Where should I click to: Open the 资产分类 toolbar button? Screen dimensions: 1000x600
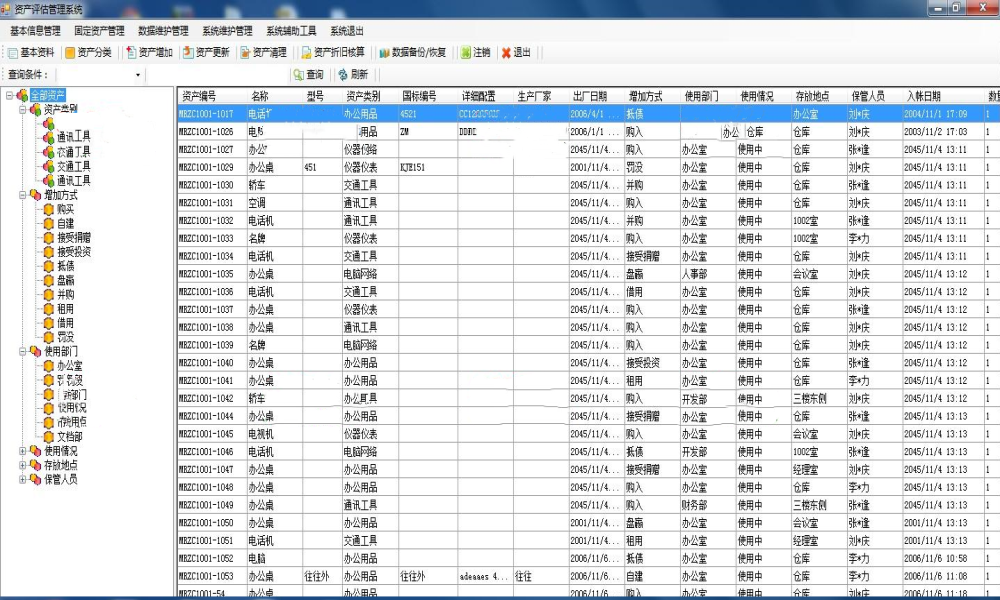coord(88,52)
